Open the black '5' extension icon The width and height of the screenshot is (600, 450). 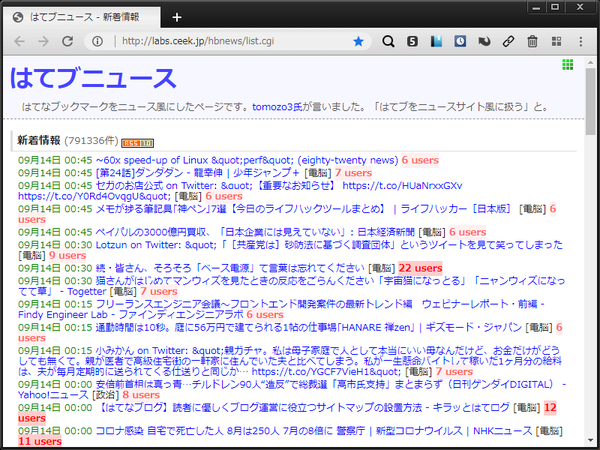pyautogui.click(x=412, y=41)
